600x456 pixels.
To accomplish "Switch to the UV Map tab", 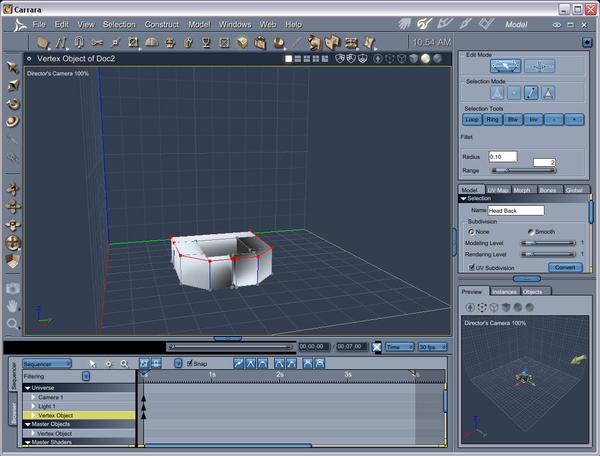I will coord(497,189).
